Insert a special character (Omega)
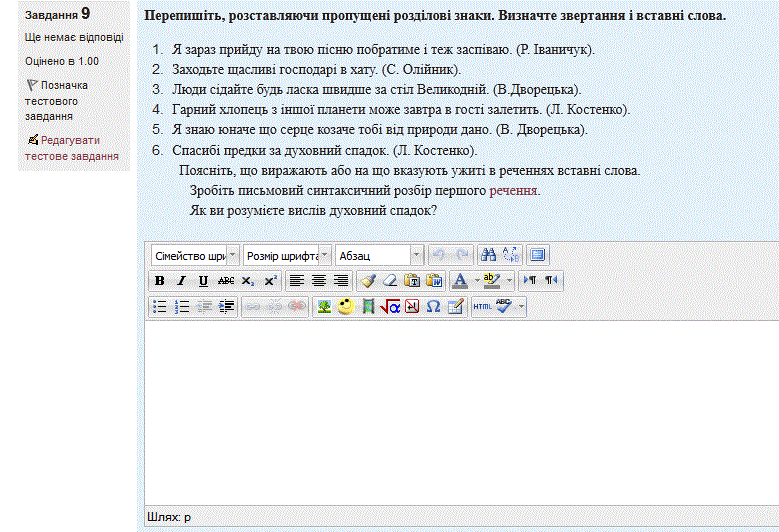 (x=434, y=306)
